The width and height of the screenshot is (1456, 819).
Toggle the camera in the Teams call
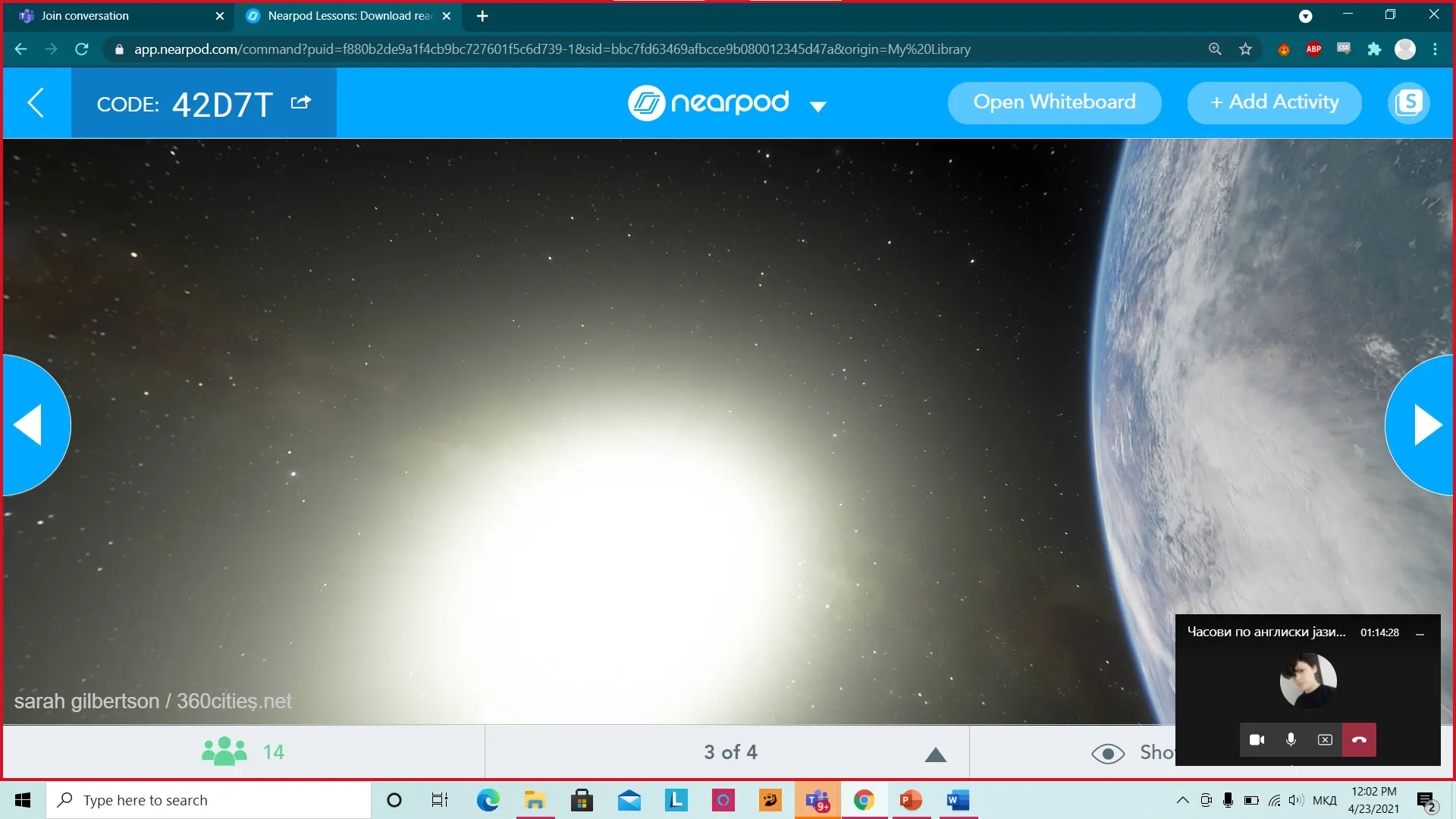(x=1257, y=739)
